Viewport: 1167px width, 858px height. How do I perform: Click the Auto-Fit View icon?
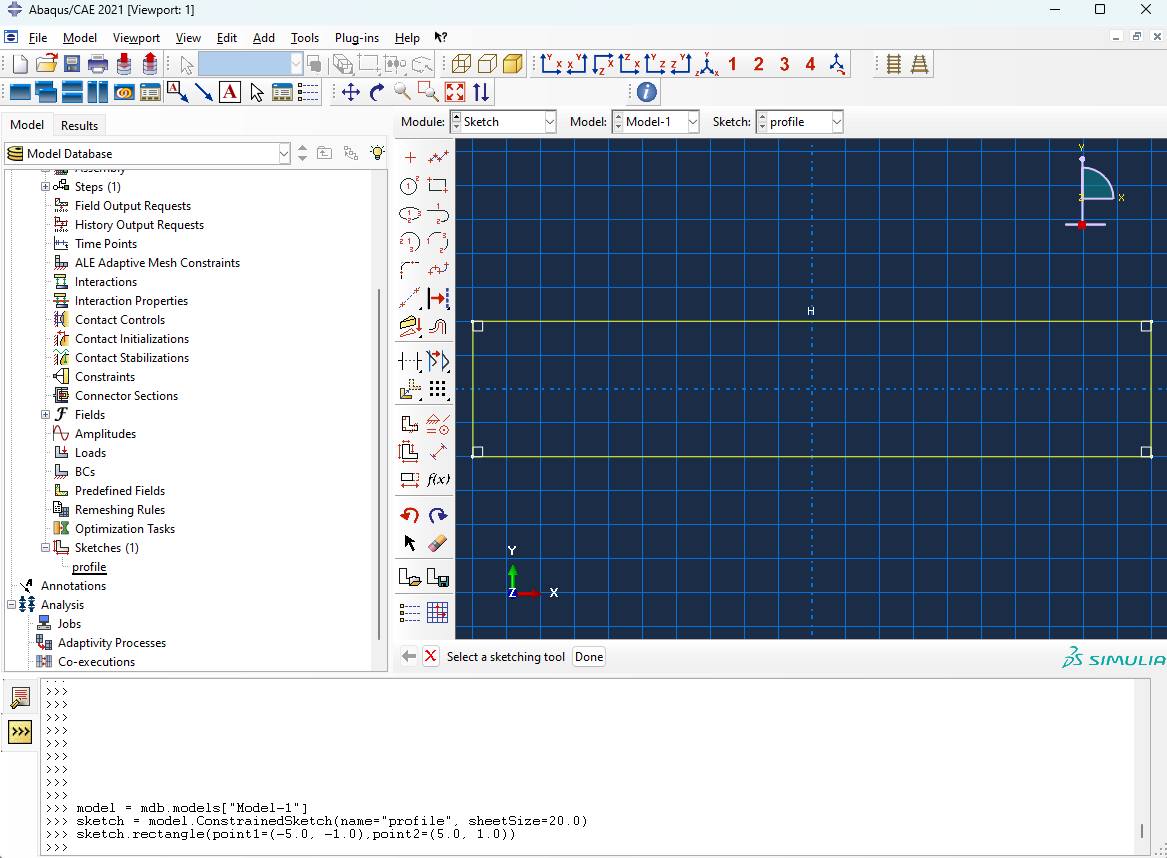pos(455,92)
